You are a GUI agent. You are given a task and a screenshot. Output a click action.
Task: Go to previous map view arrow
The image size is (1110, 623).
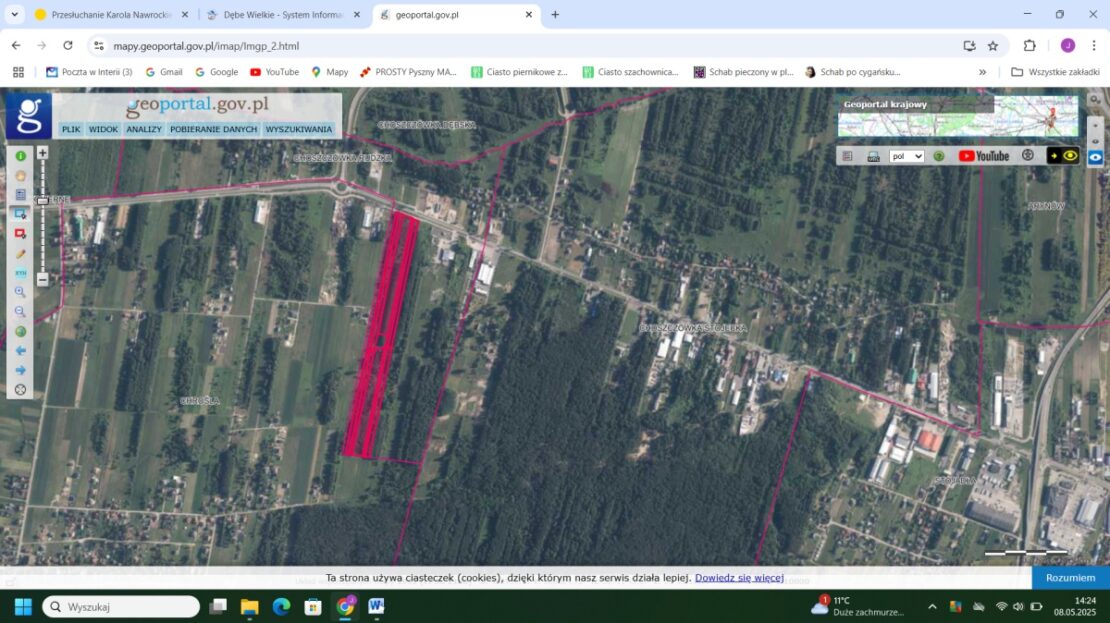pos(20,351)
